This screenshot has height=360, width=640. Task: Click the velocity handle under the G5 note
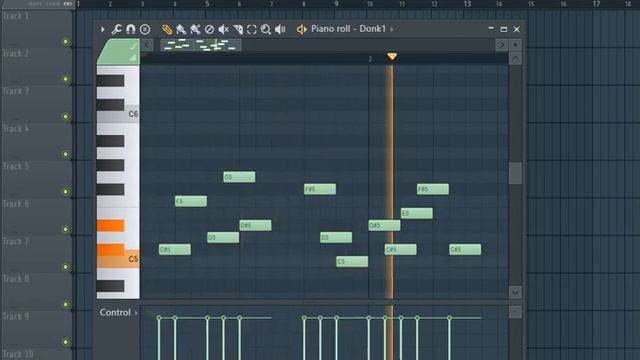point(223,318)
